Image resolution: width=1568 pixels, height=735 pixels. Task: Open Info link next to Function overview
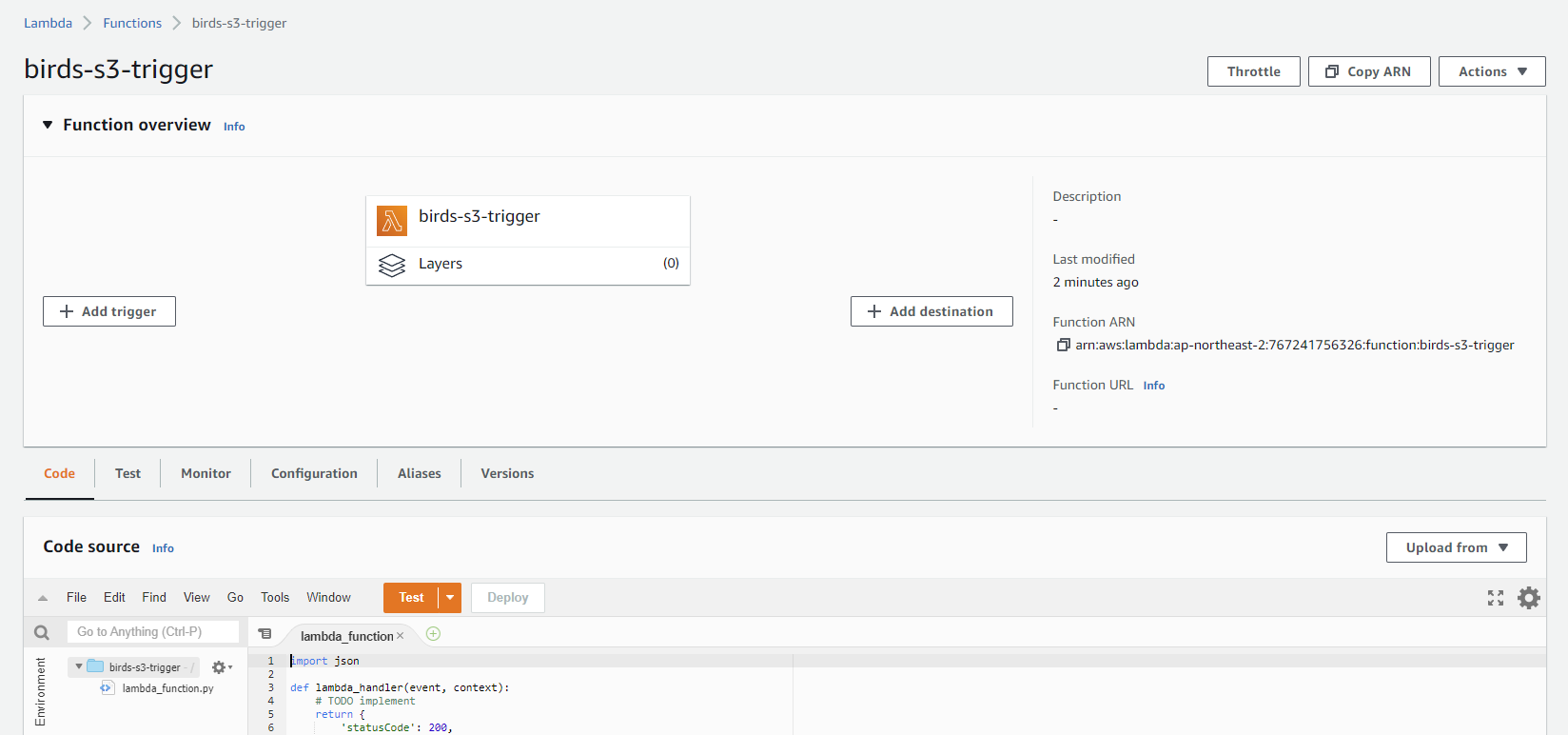(x=234, y=127)
